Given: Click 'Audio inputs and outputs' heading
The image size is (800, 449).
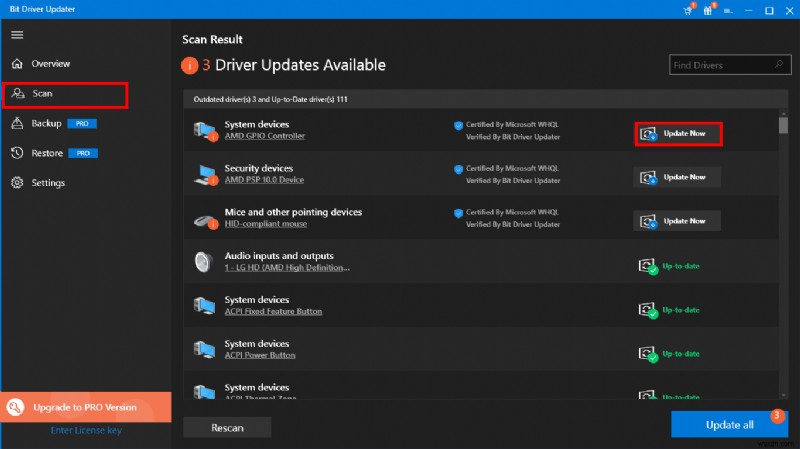Looking at the screenshot, I should [x=279, y=256].
